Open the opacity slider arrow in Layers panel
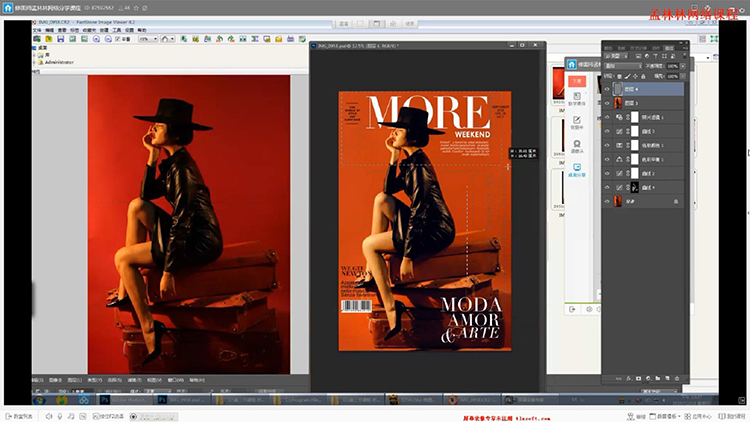 (x=683, y=66)
